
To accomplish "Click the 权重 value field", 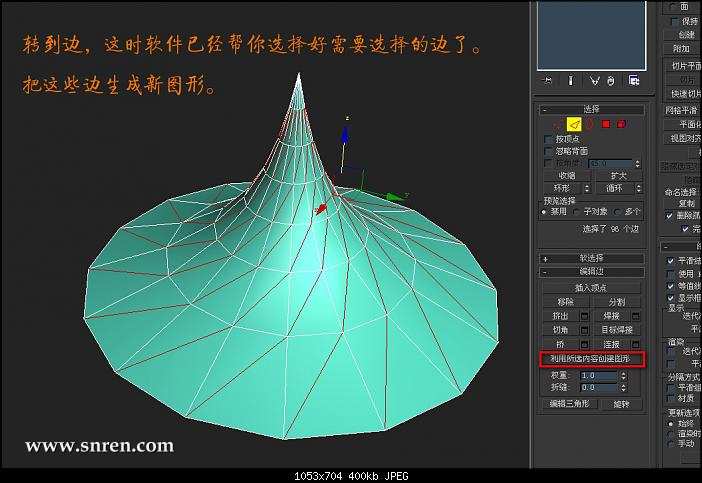I will click(x=599, y=376).
